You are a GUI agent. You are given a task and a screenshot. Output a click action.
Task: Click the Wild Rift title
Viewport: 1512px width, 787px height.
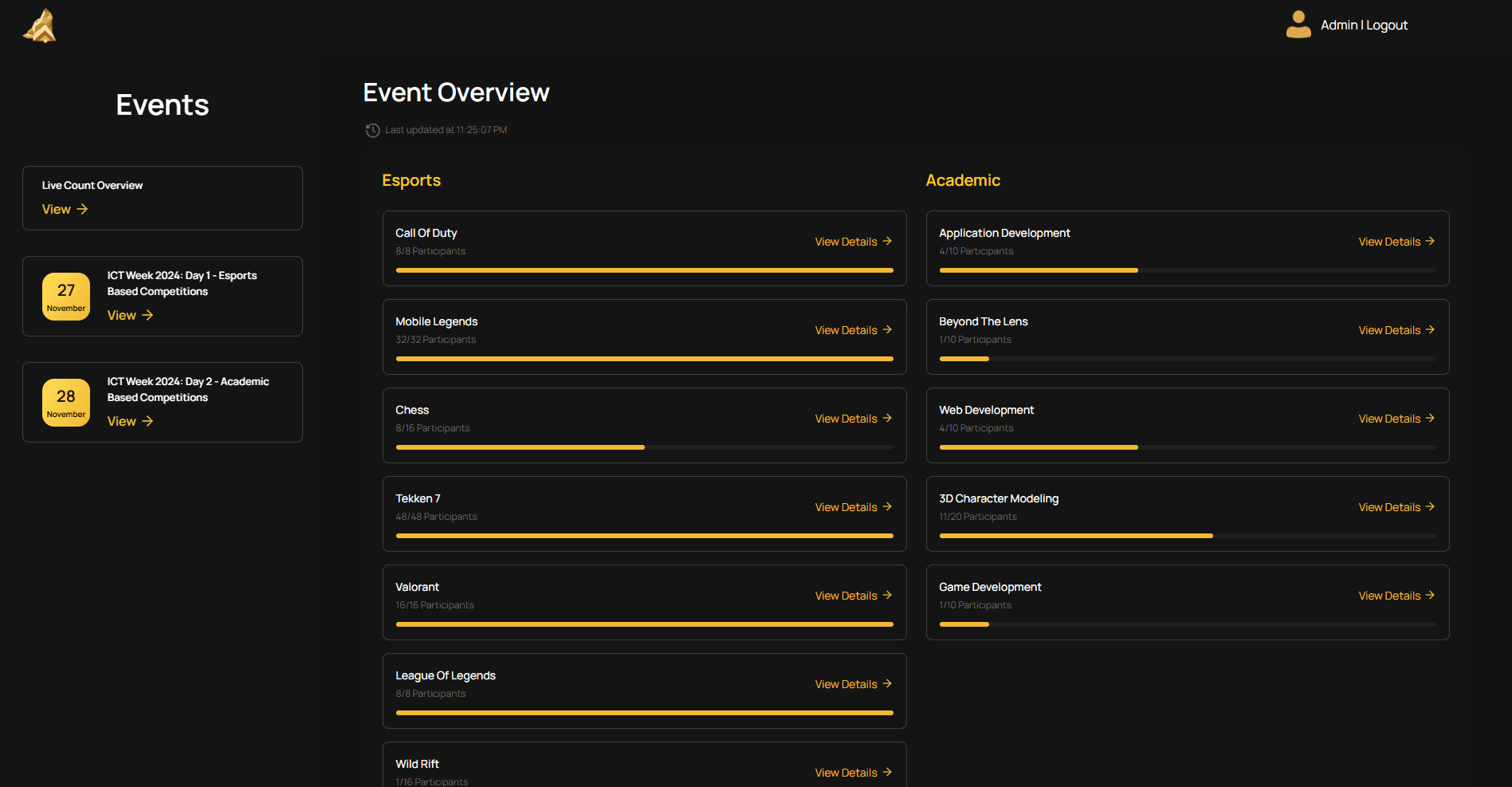418,764
